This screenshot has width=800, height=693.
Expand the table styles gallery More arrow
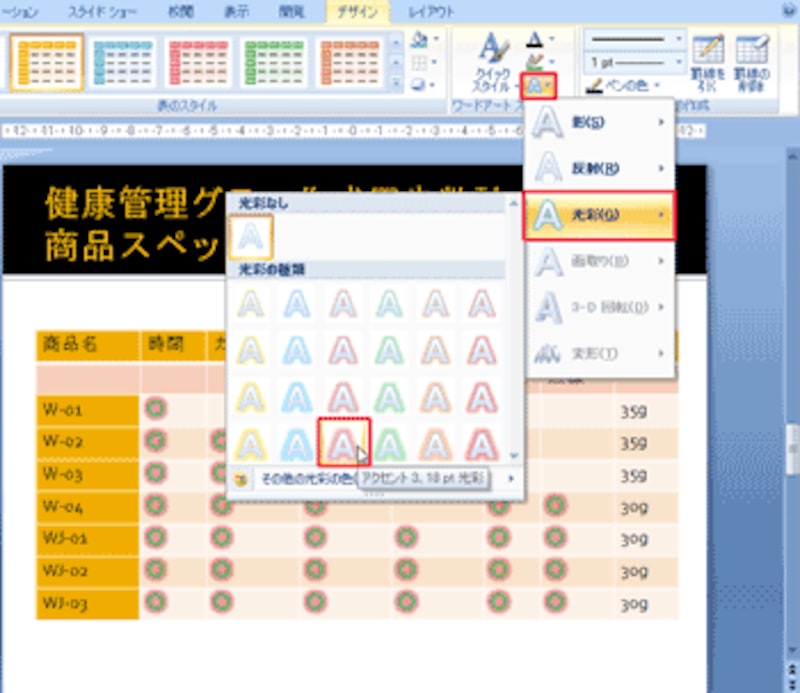click(x=395, y=83)
